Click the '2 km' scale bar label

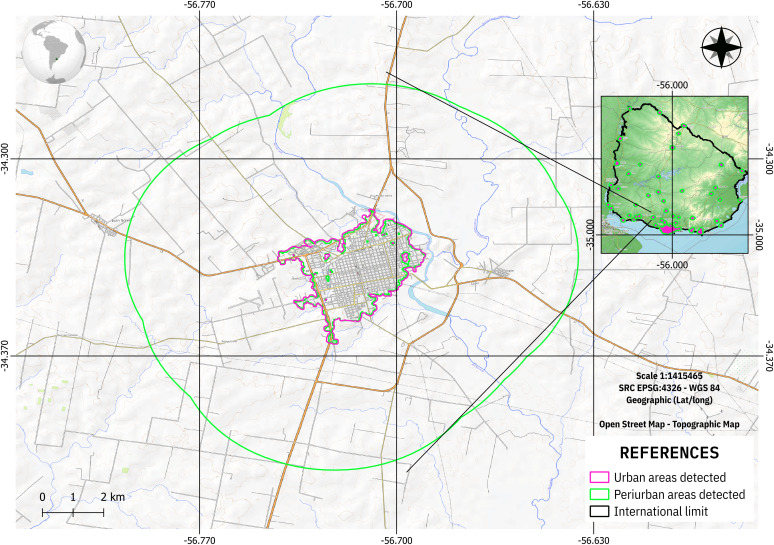pos(113,497)
